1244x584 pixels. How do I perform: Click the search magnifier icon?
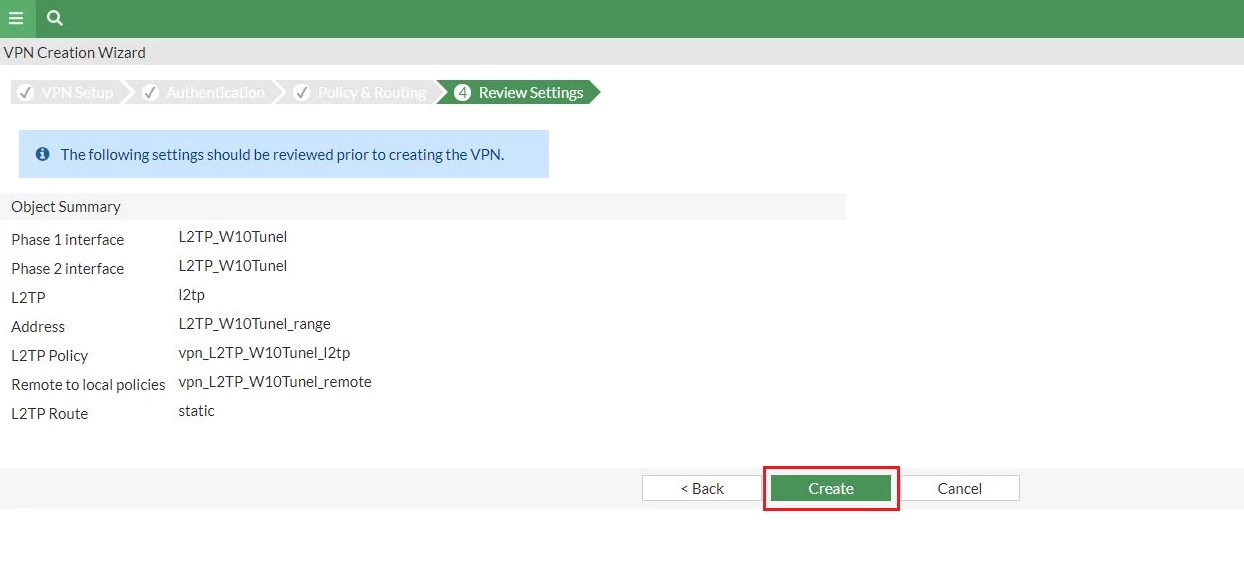point(55,18)
